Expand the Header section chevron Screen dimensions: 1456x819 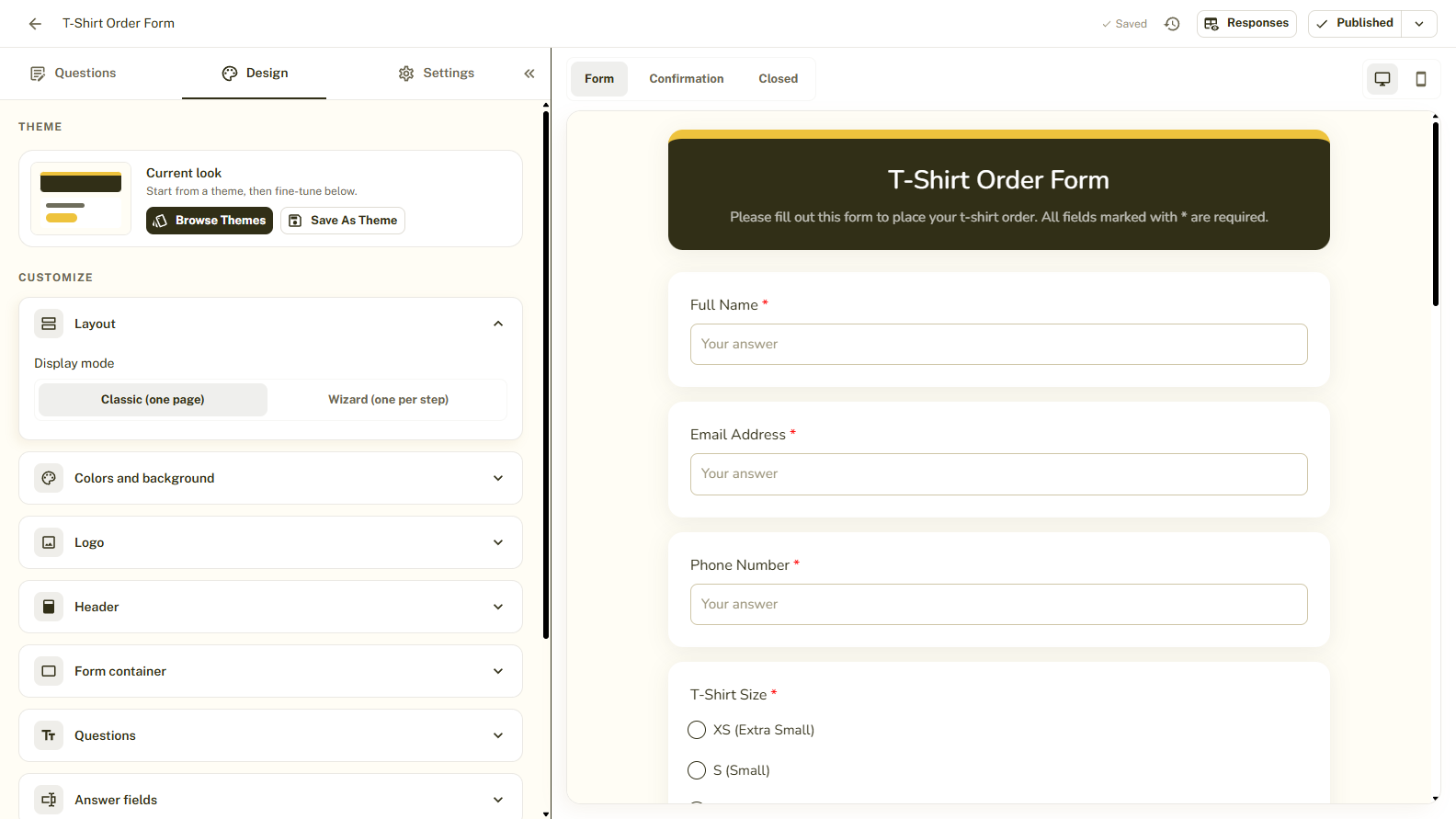point(498,607)
